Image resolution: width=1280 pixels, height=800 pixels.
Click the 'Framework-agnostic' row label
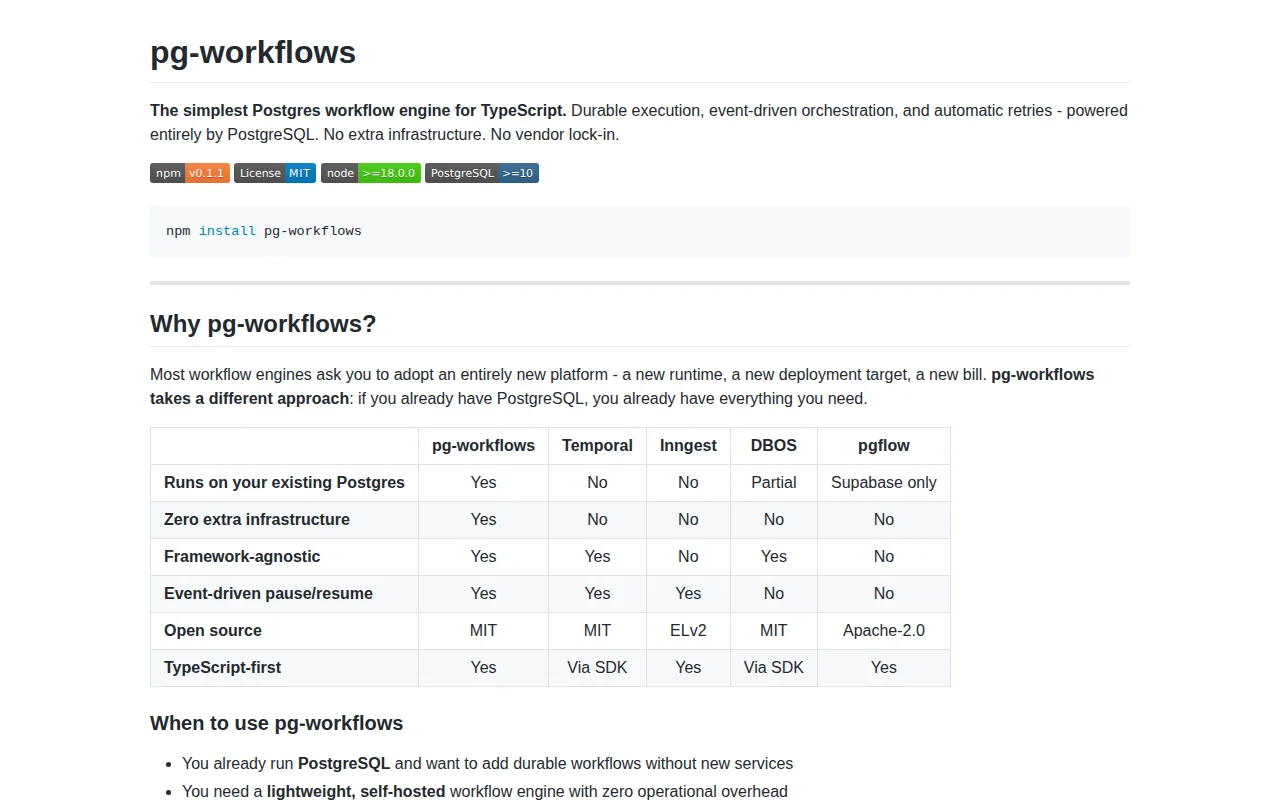[x=242, y=557]
